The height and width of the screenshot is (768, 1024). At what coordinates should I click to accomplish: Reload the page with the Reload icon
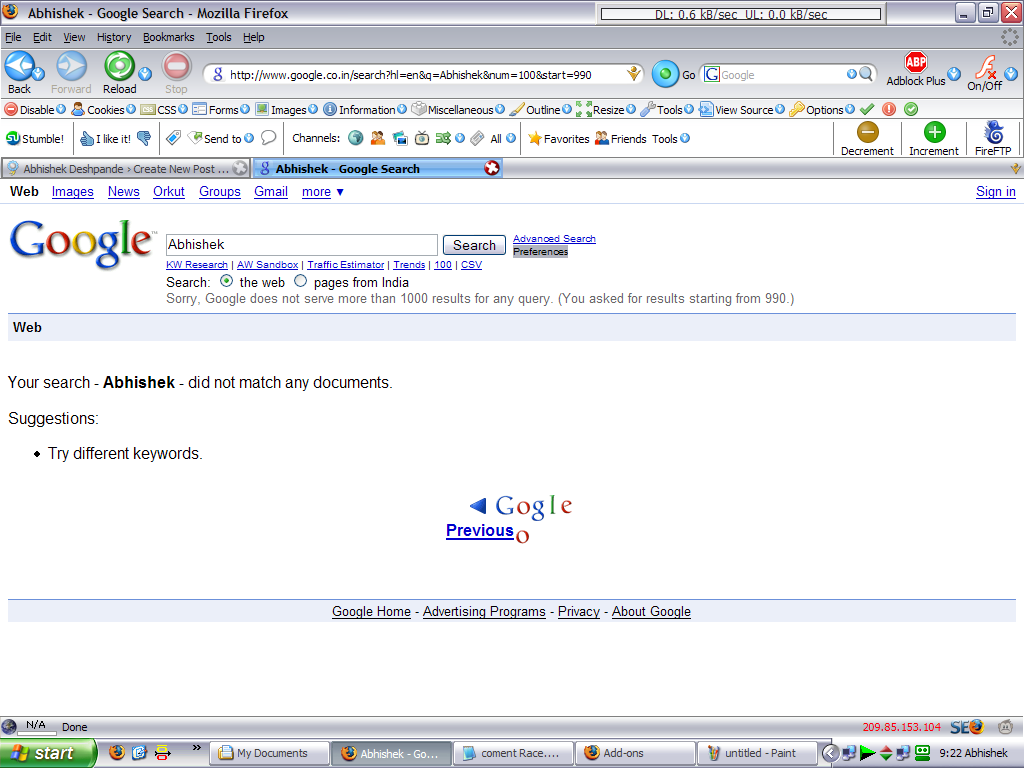click(120, 67)
